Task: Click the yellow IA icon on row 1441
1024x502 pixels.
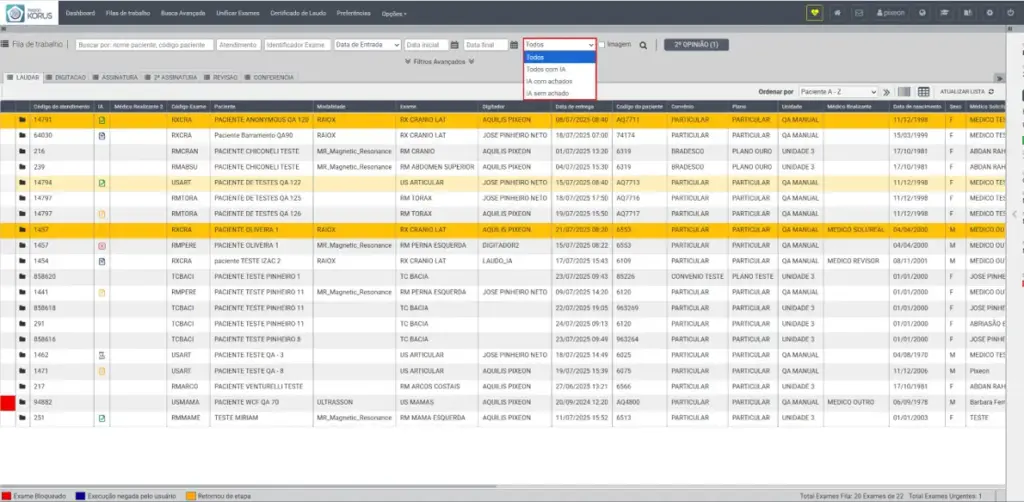Action: tap(101, 293)
